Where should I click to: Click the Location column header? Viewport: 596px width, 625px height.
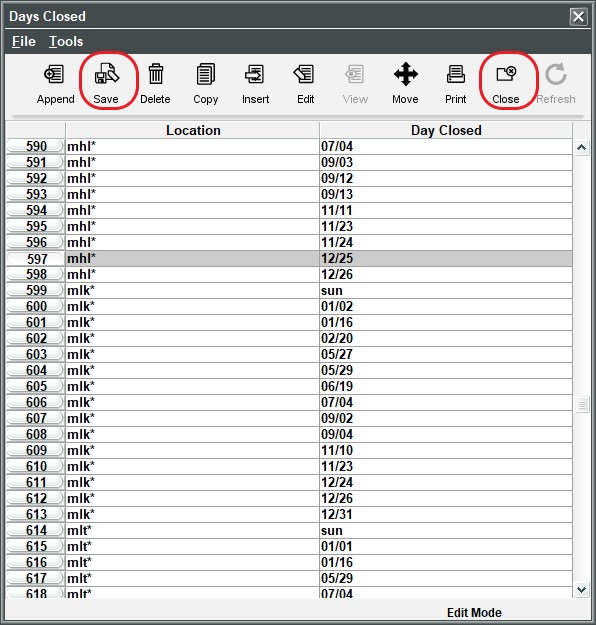point(193,130)
